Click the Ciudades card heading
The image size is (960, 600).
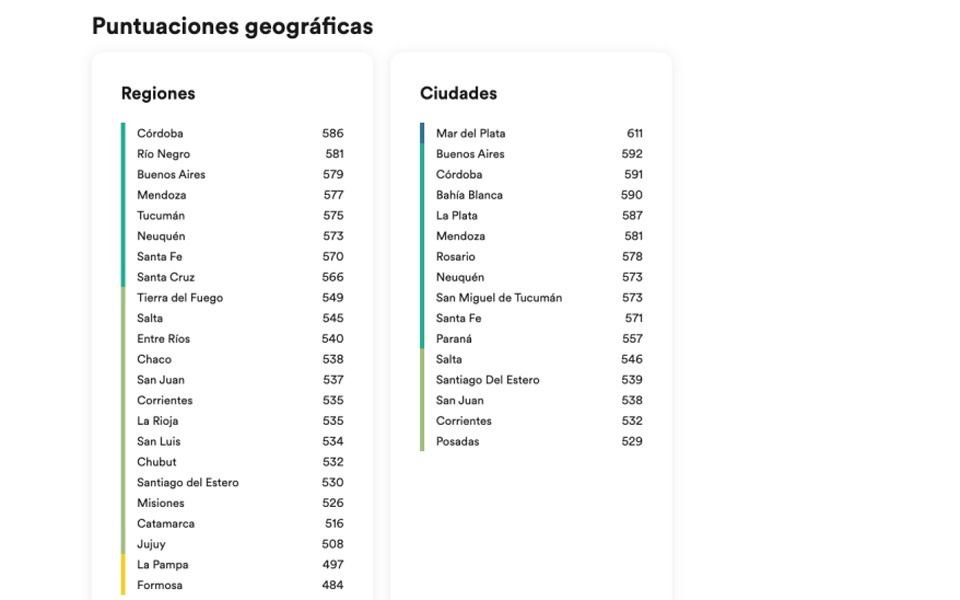pos(458,94)
